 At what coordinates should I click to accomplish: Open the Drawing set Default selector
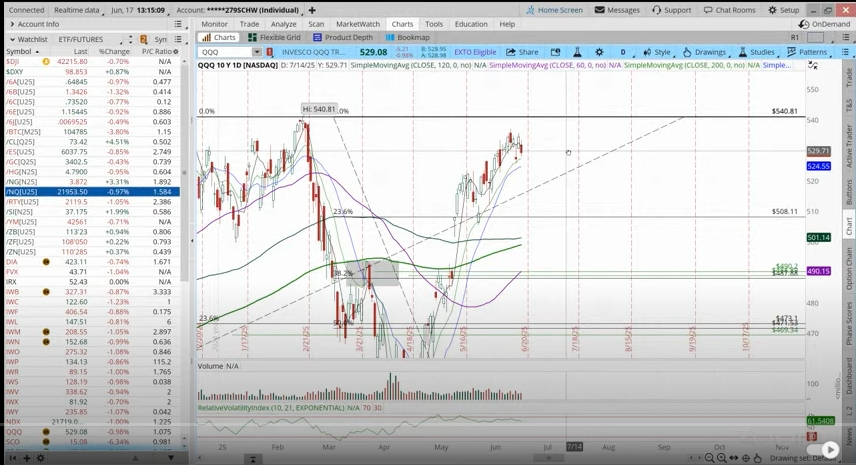pyautogui.click(x=802, y=458)
